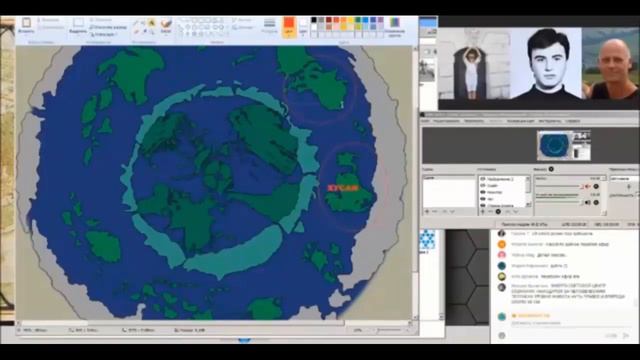The width and height of the screenshot is (640, 360).
Task: Expand the Brushes dropdown arrow
Action: tap(166, 35)
